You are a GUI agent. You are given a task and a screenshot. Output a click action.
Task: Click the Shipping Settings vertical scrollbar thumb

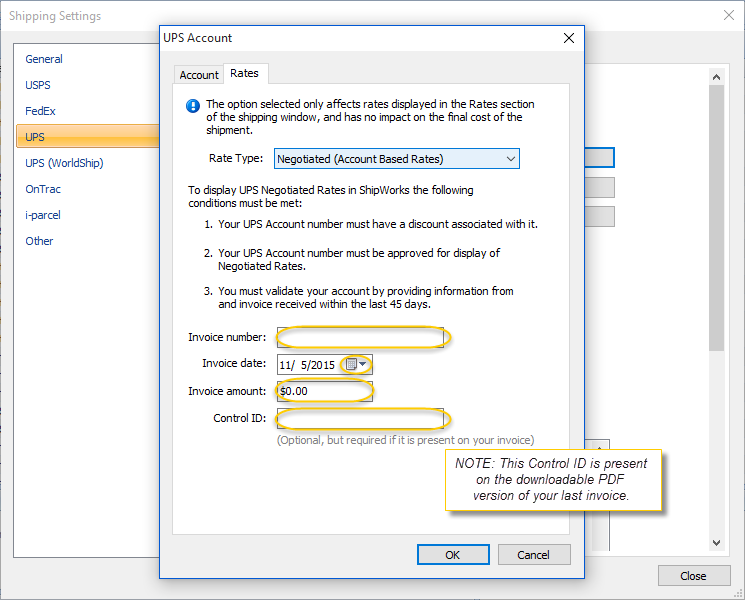[716, 218]
